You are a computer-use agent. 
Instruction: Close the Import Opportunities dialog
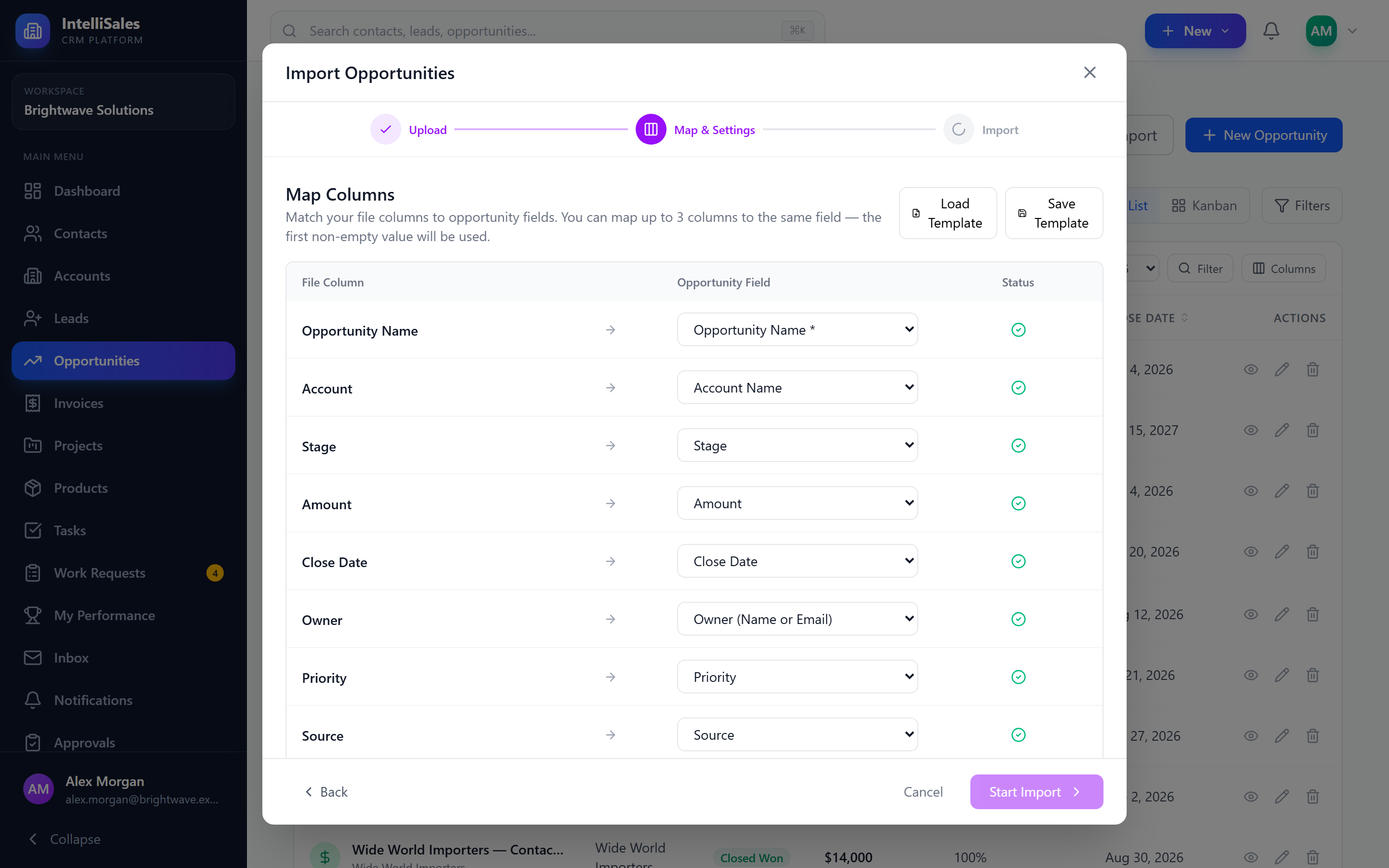pyautogui.click(x=1089, y=72)
